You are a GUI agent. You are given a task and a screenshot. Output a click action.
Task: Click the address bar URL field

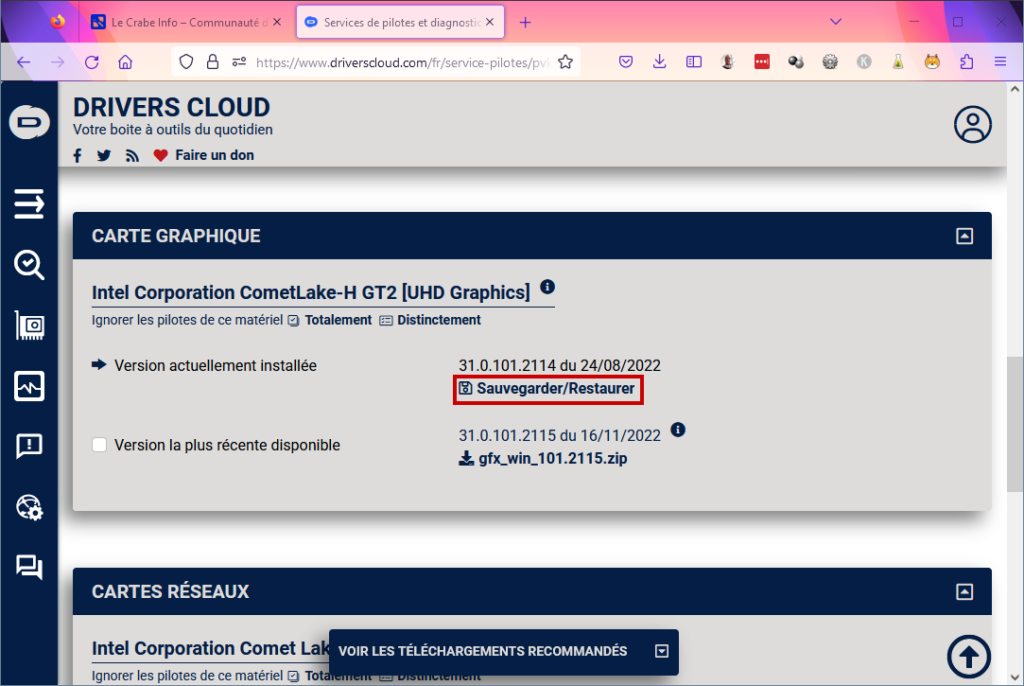(402, 62)
